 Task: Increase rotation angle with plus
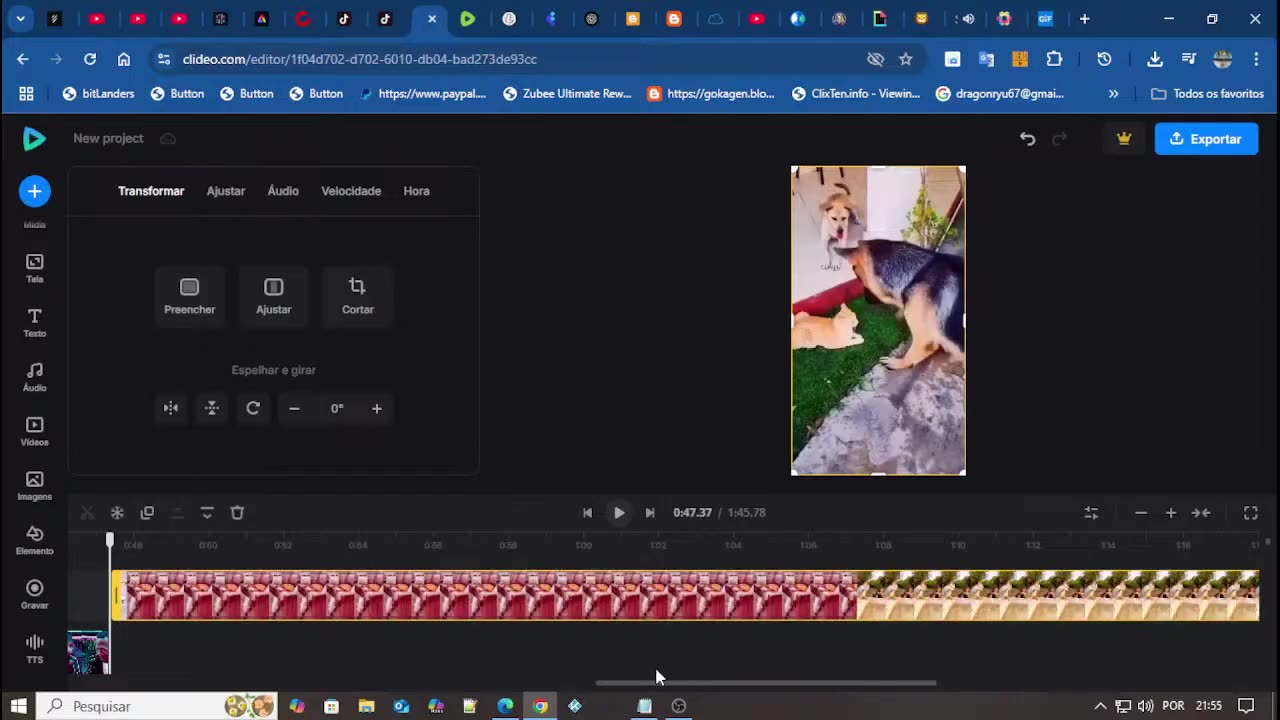tap(377, 408)
